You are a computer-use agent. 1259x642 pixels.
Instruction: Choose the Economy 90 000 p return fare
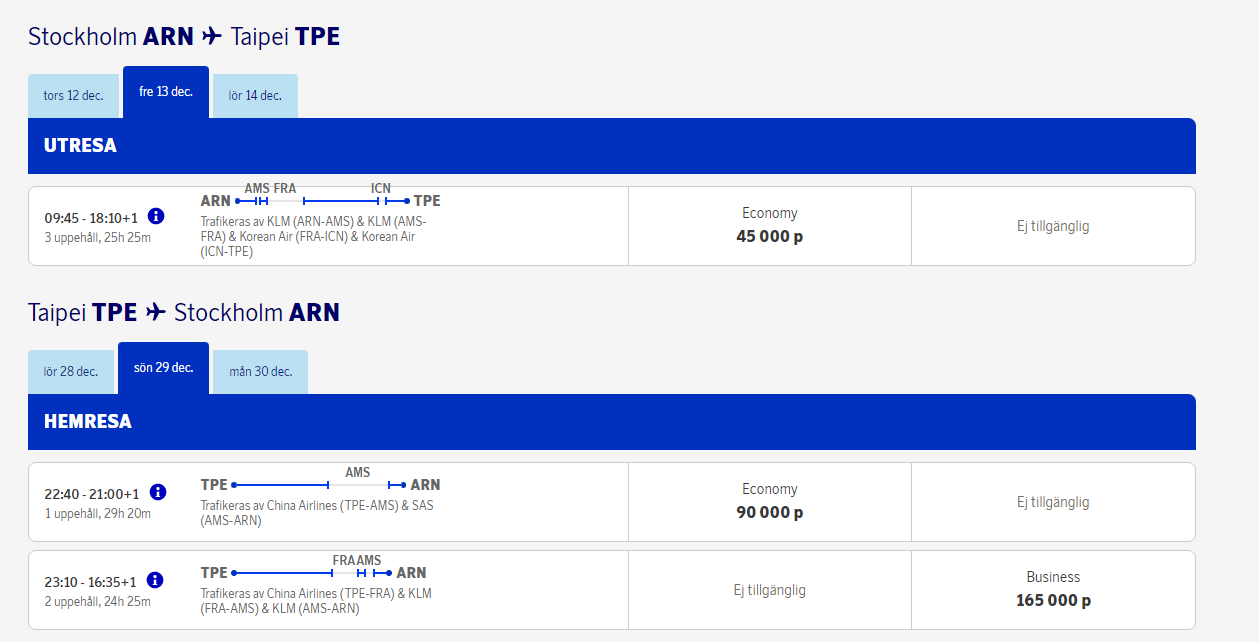click(x=769, y=502)
